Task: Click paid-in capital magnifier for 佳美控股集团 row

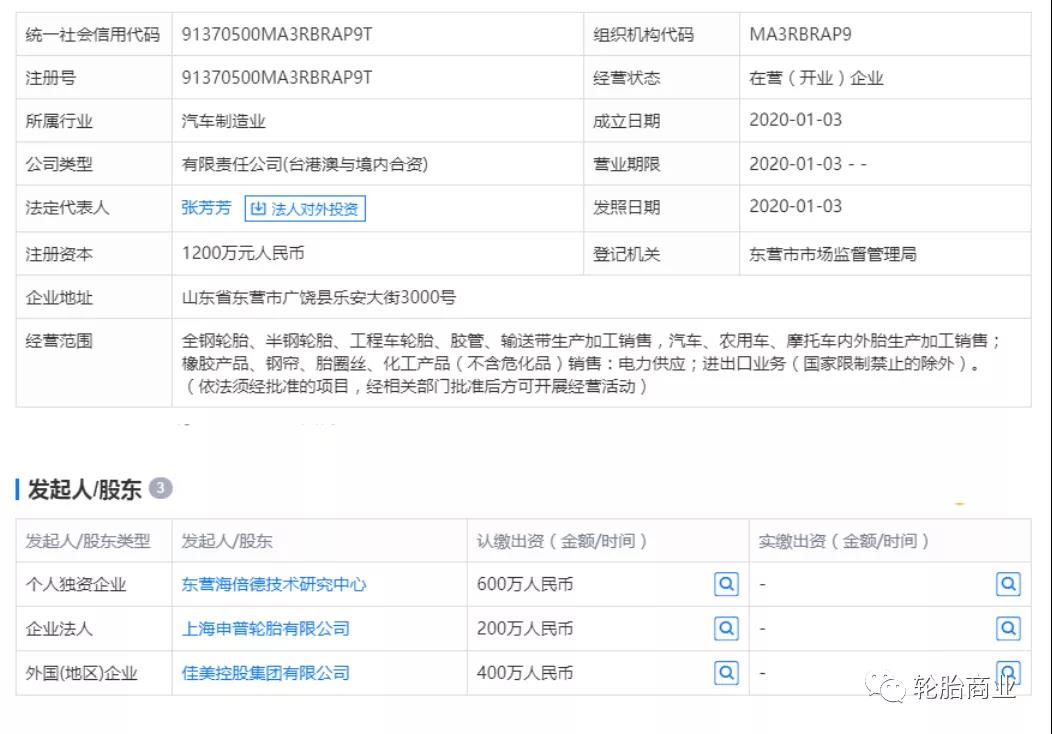Action: click(1008, 673)
